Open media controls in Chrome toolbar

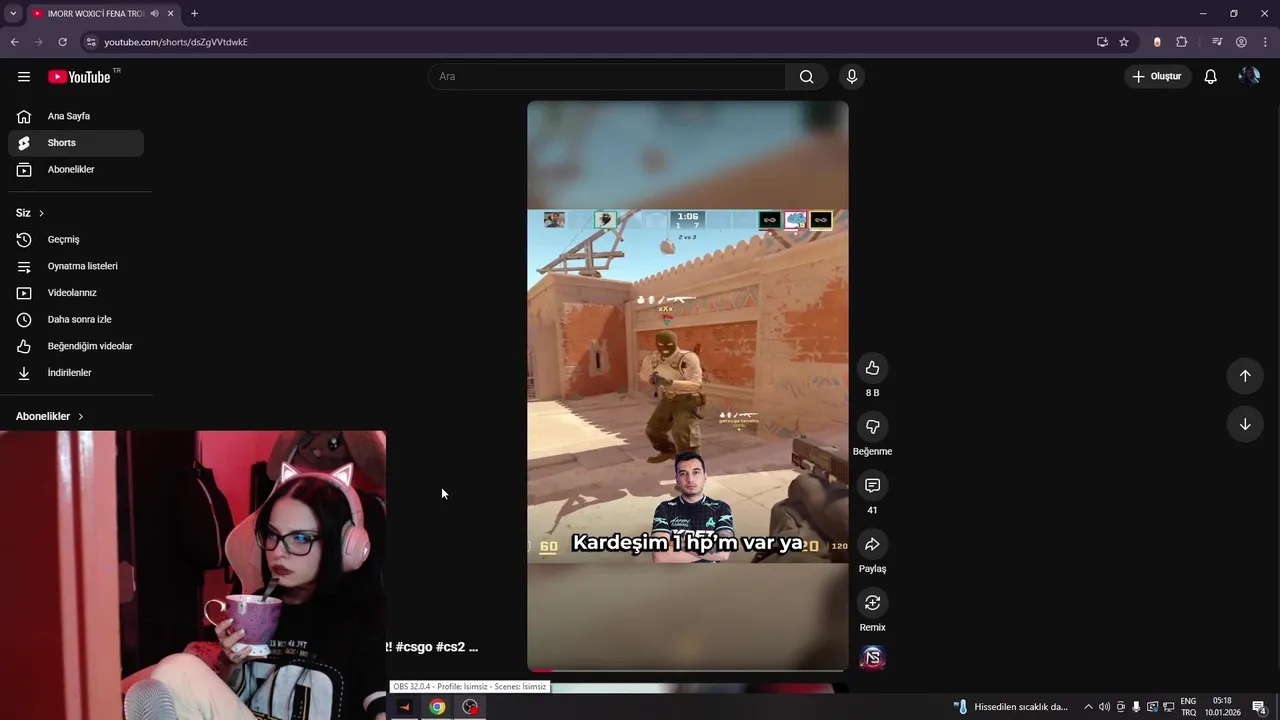click(x=1217, y=42)
